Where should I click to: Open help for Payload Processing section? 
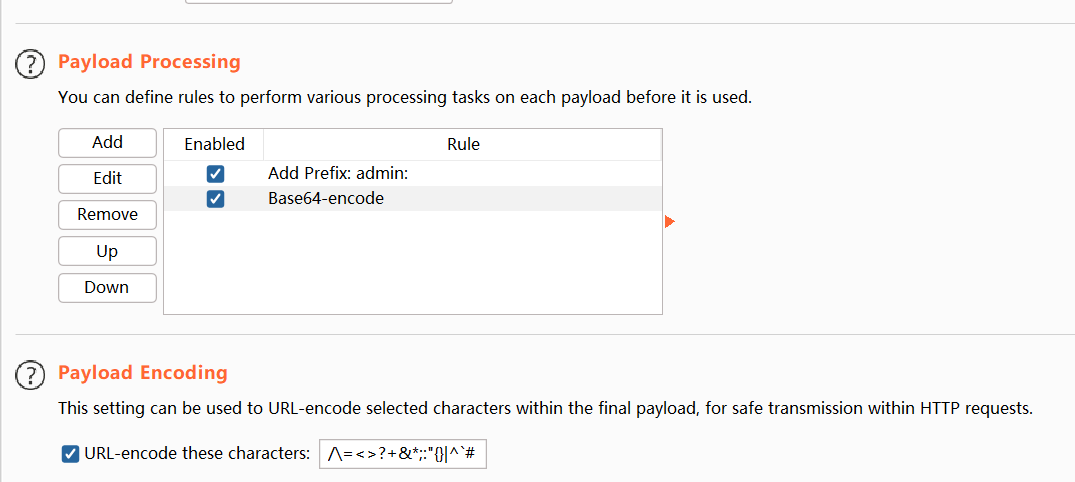31,64
